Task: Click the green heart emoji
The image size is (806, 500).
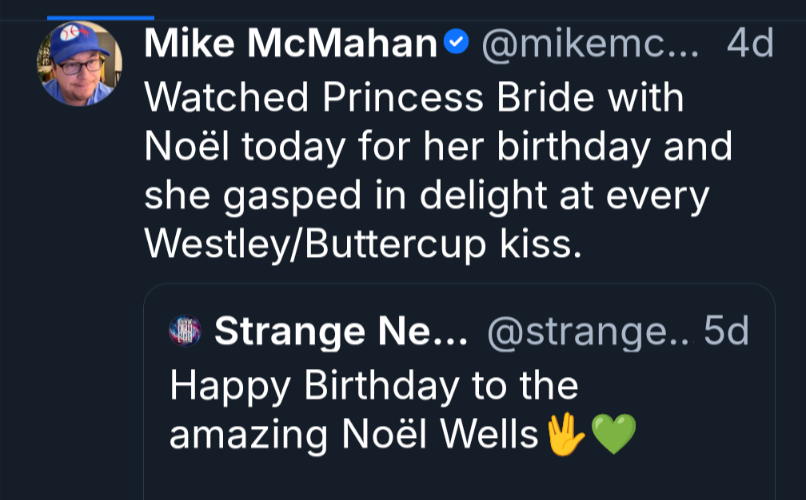Action: [x=613, y=435]
